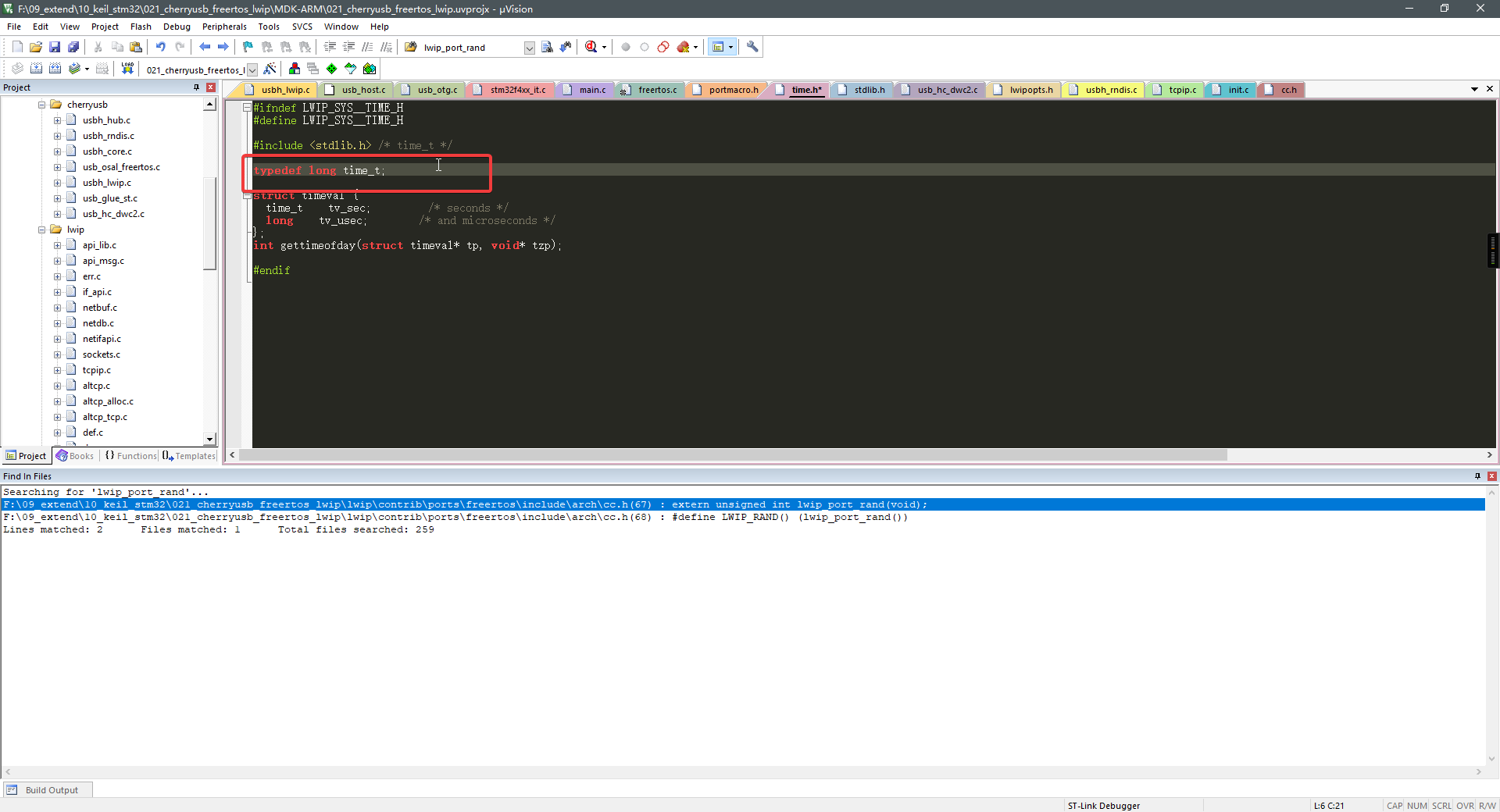Start a debug session
1500x812 pixels.
[591, 47]
